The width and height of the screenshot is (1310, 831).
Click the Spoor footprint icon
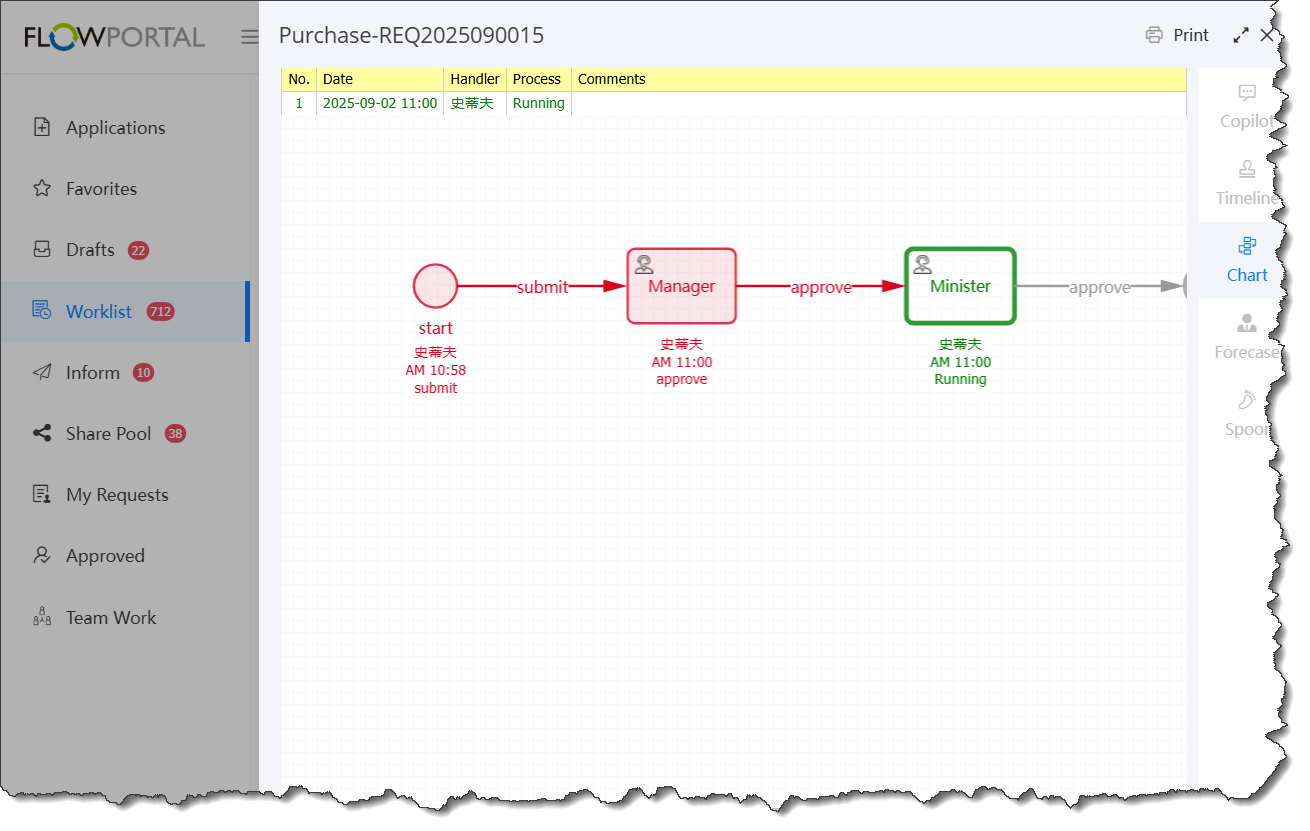(1246, 401)
